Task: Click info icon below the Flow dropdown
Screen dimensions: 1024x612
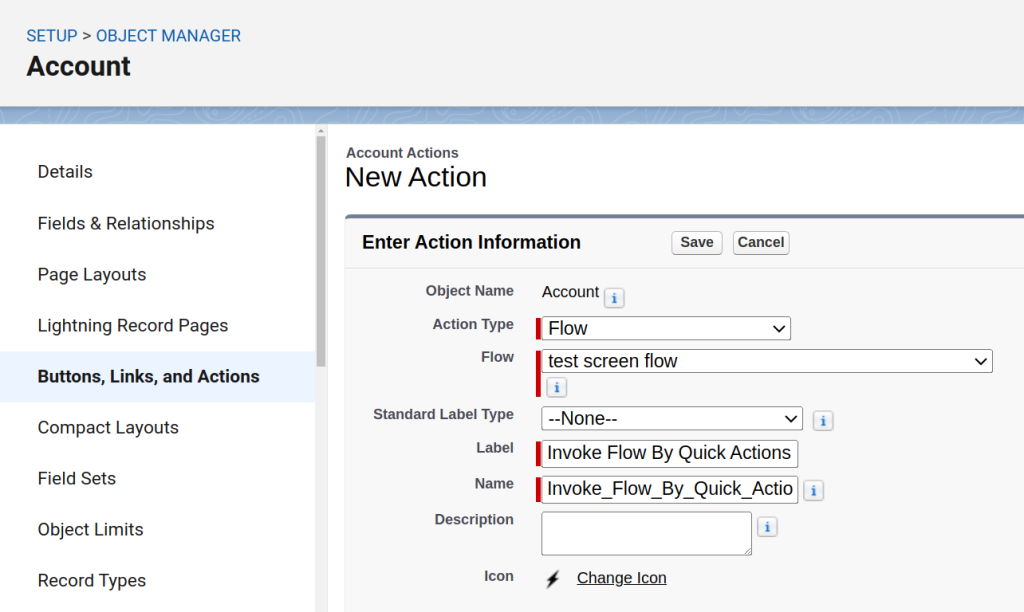Action: (556, 387)
